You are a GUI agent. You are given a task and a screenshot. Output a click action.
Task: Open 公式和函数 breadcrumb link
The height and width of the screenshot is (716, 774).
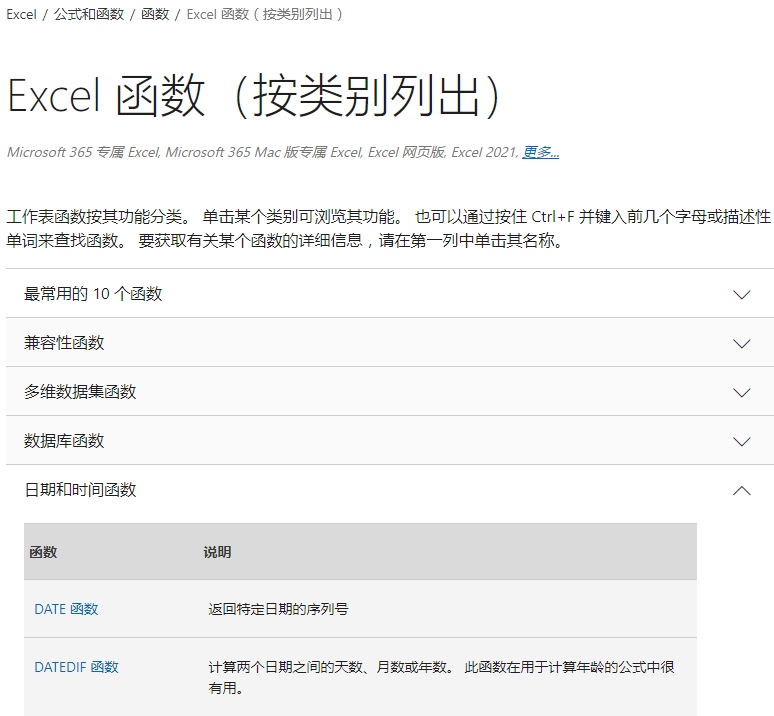(x=89, y=15)
